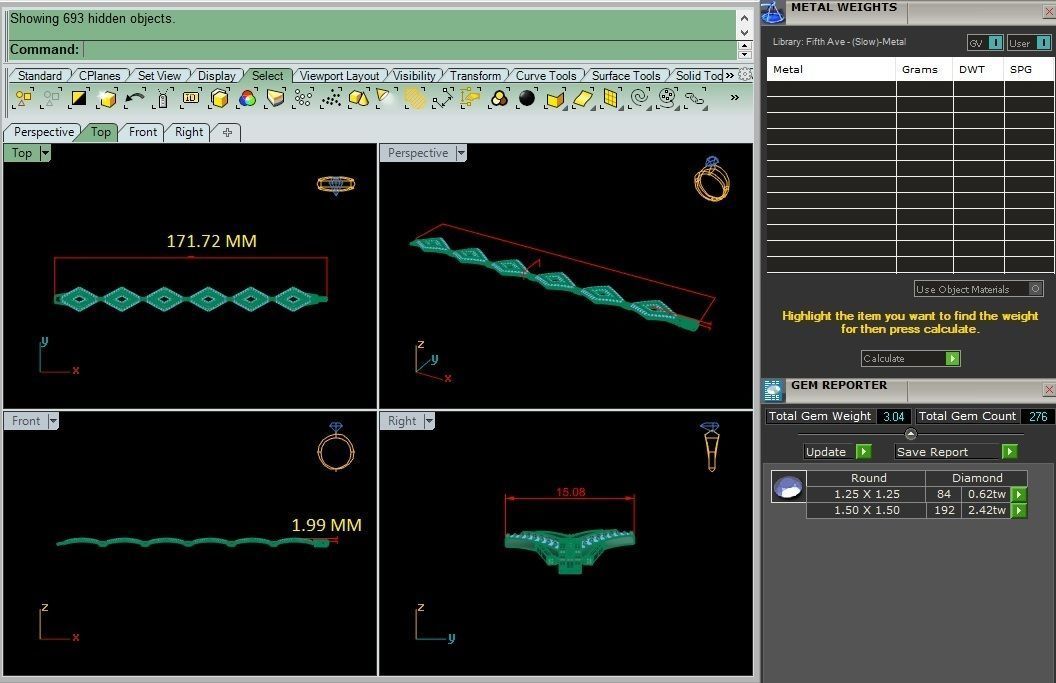Click the Select Polysurfaces icon
Image resolution: width=1056 pixels, height=683 pixels.
(359, 99)
